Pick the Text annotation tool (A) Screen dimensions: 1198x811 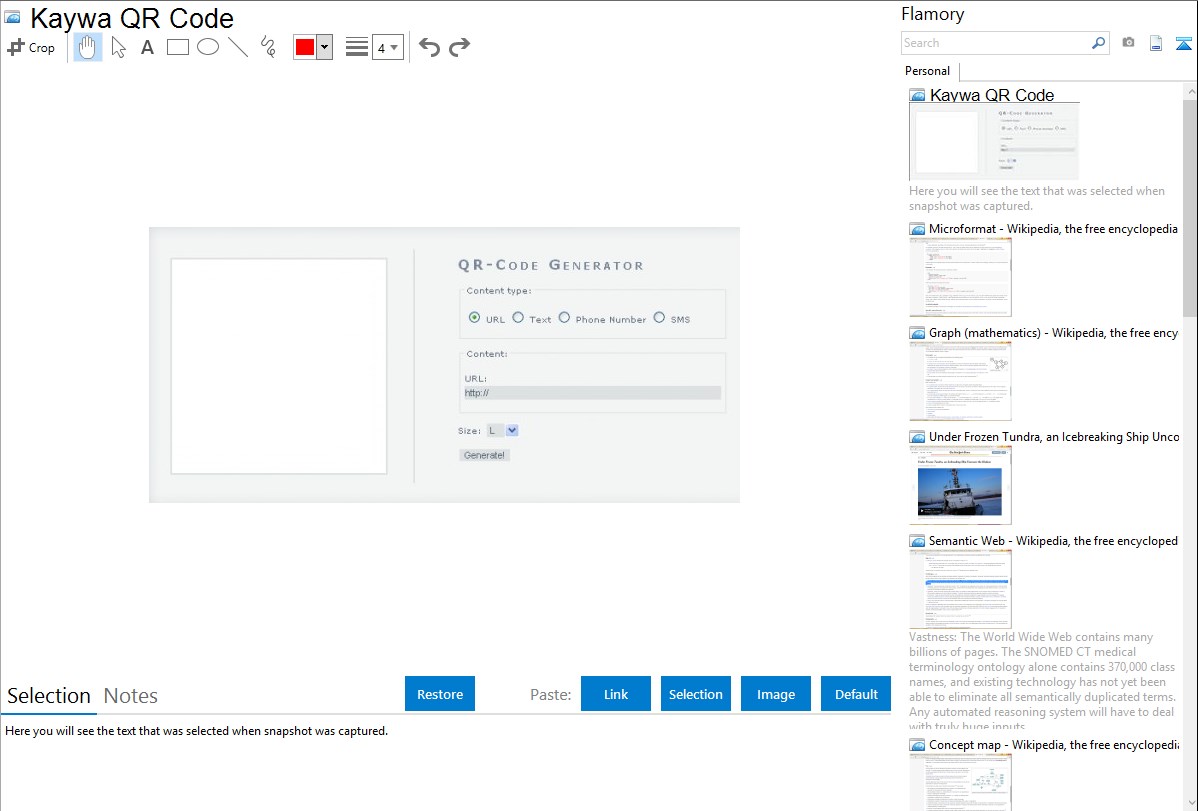[x=147, y=47]
